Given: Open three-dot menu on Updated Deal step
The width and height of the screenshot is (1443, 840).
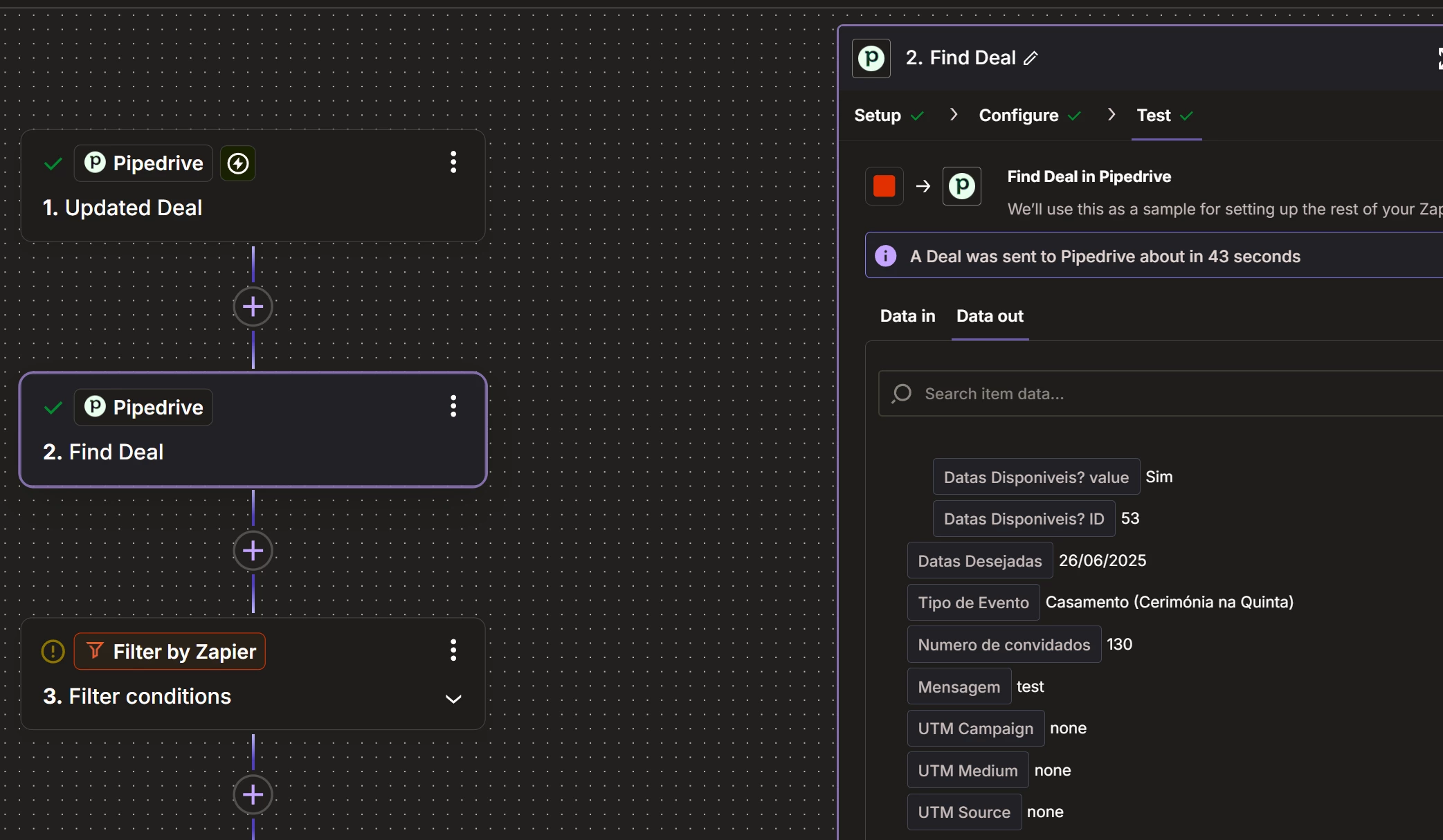Looking at the screenshot, I should [453, 163].
